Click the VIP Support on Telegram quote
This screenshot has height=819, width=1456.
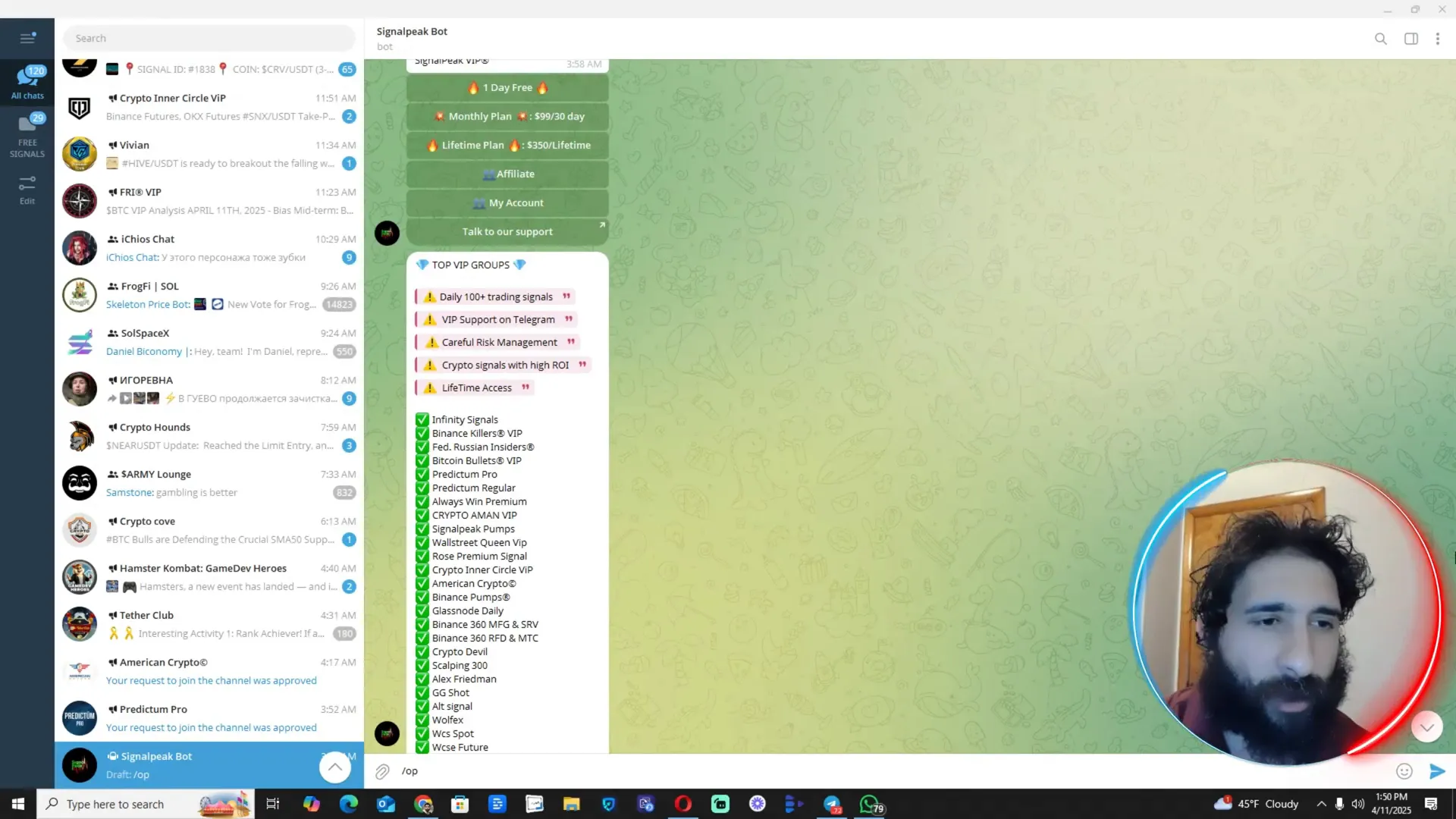tap(497, 319)
